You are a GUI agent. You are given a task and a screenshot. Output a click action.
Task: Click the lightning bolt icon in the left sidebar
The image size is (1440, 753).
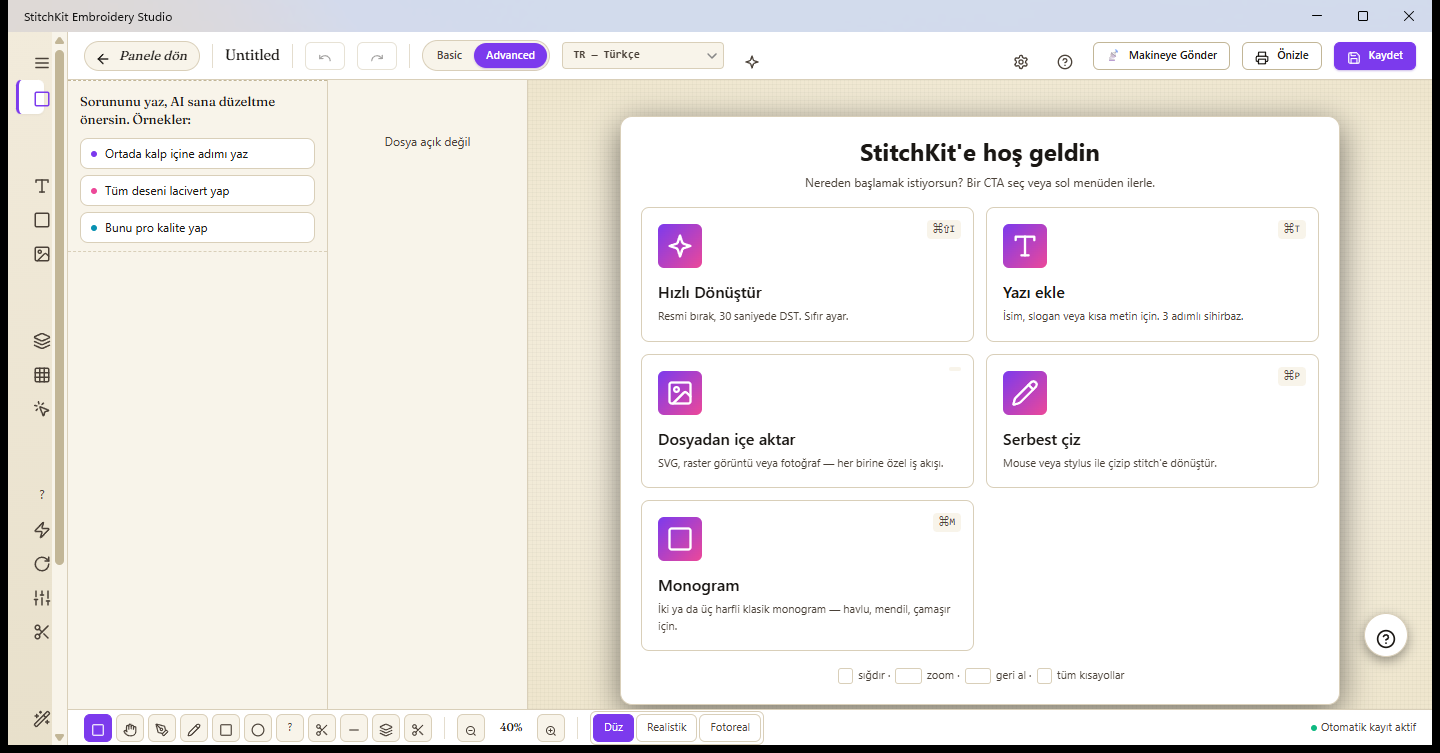coord(41,530)
